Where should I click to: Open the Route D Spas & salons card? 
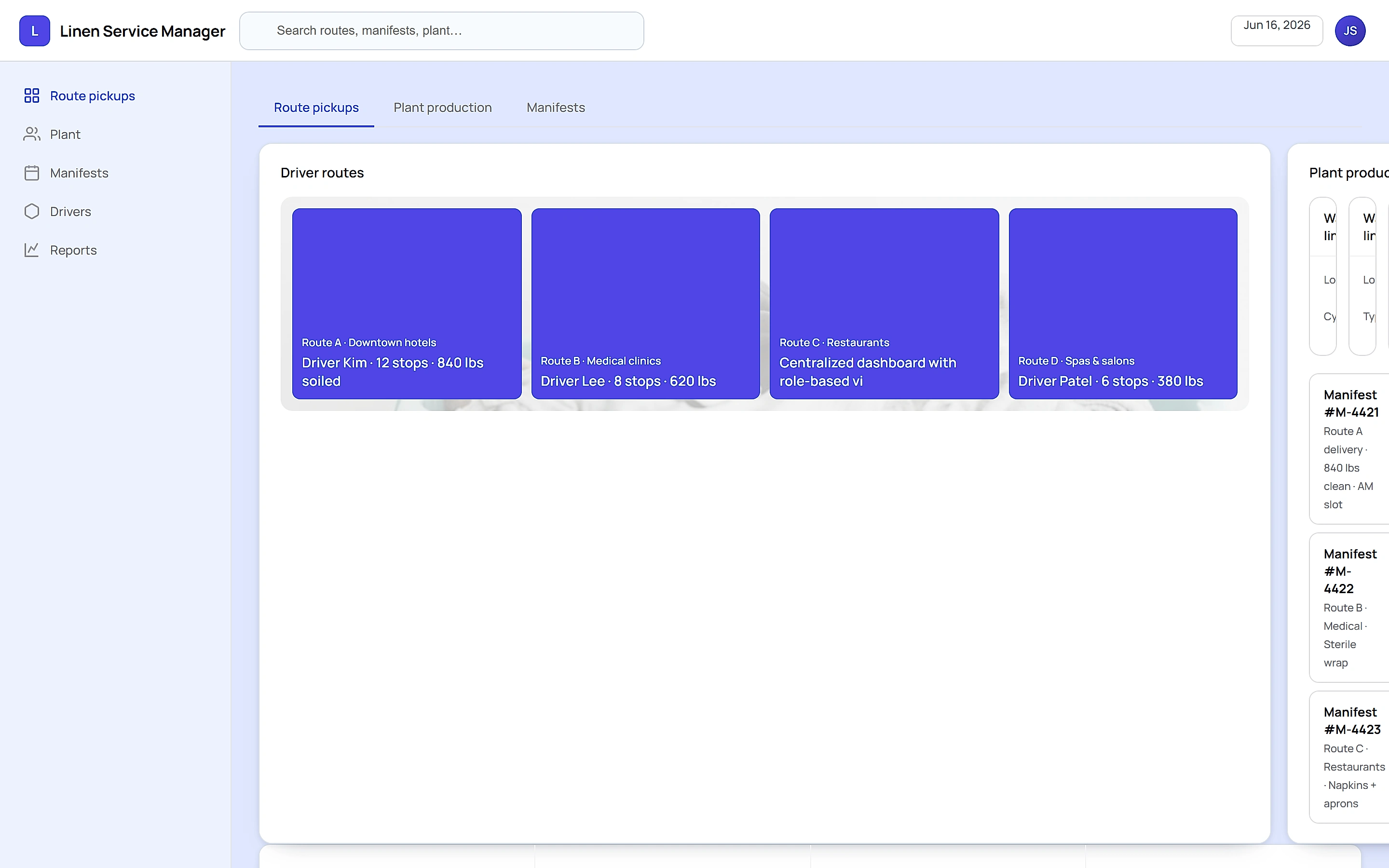(1123, 304)
